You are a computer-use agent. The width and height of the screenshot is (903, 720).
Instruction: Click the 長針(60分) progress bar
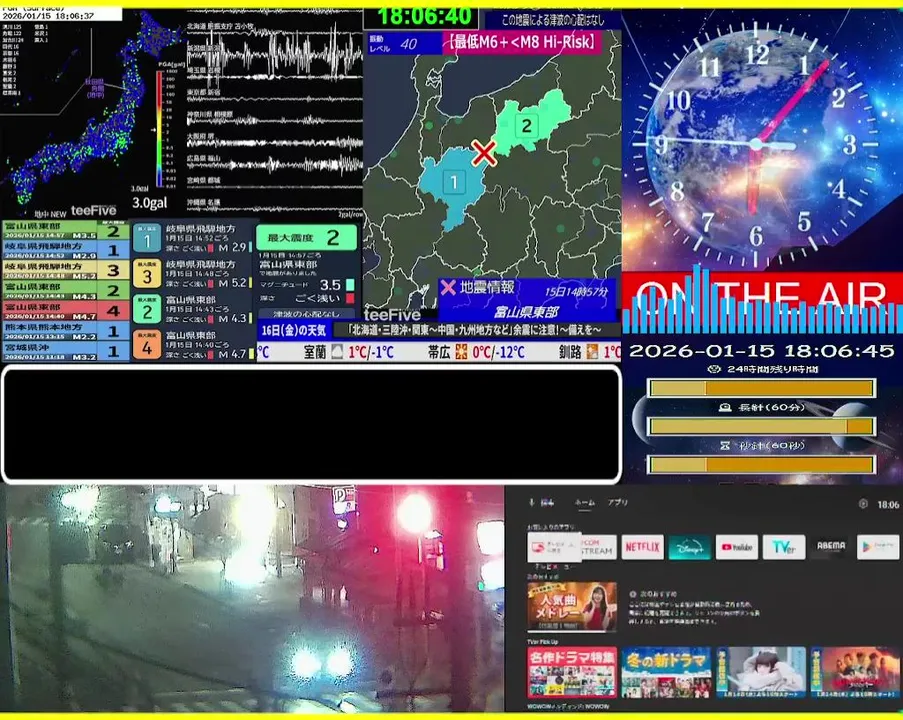click(761, 426)
